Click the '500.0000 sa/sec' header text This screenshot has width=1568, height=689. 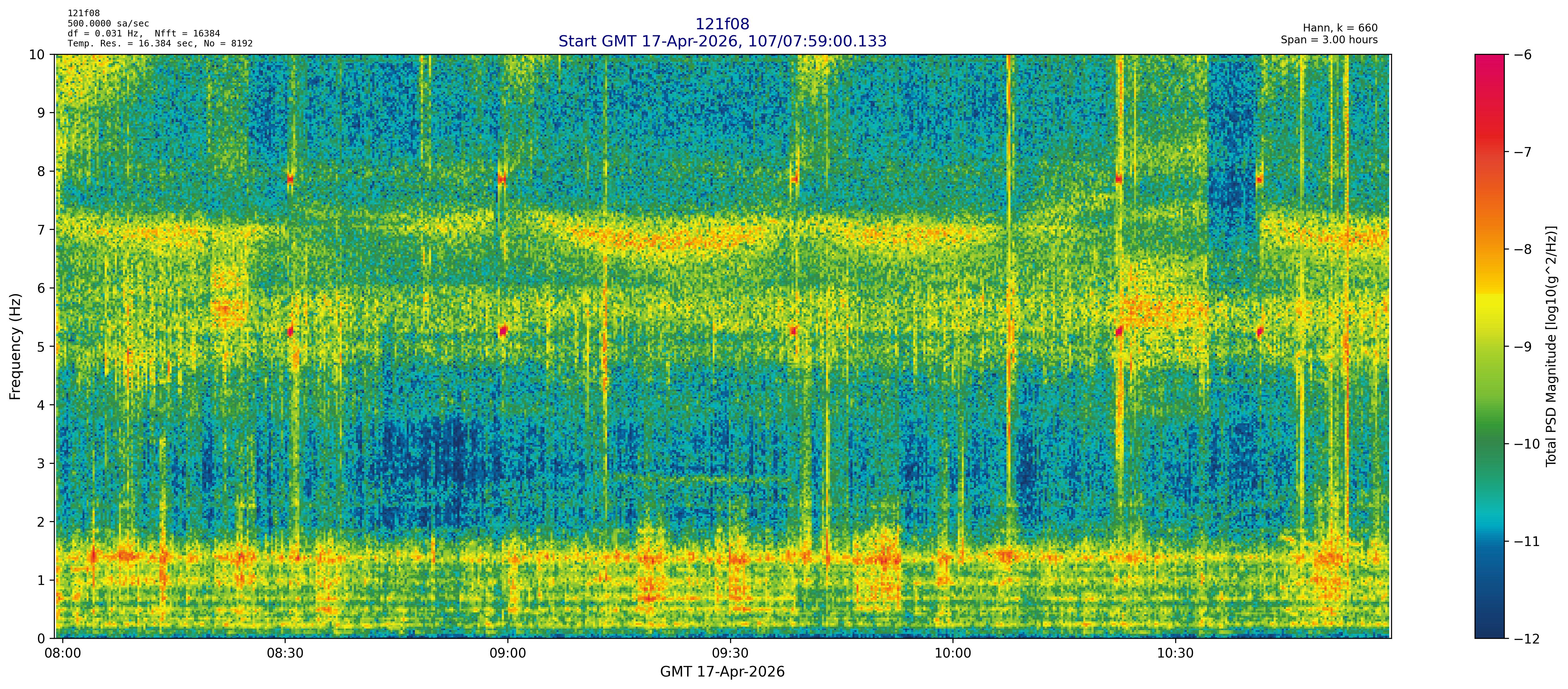pyautogui.click(x=108, y=24)
